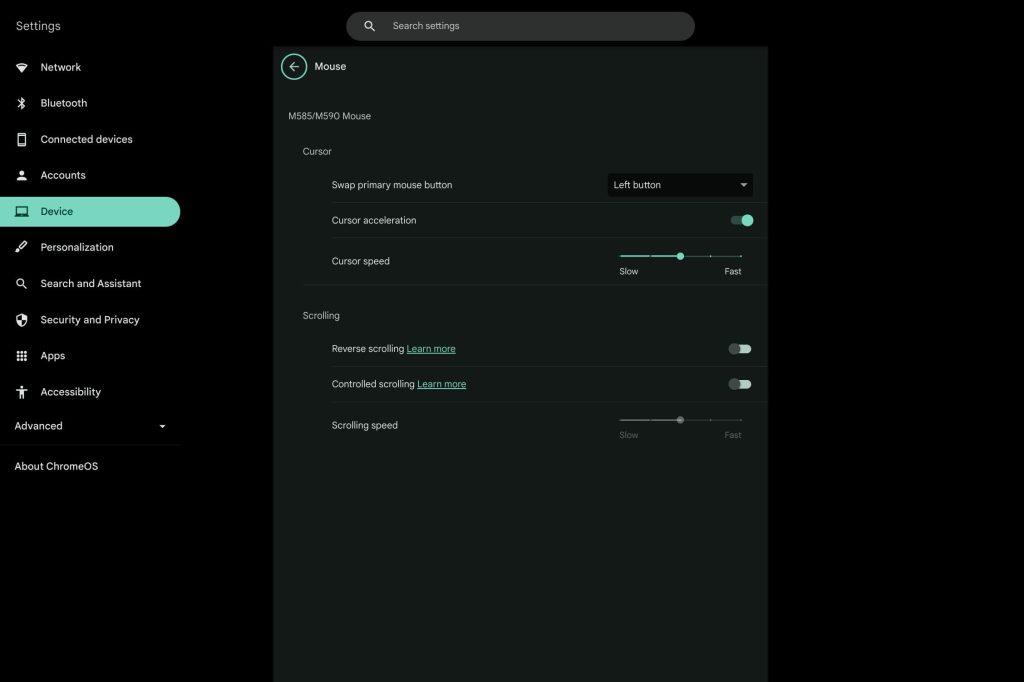The height and width of the screenshot is (682, 1024).
Task: Enable the Reverse scrolling toggle
Action: [x=739, y=349]
